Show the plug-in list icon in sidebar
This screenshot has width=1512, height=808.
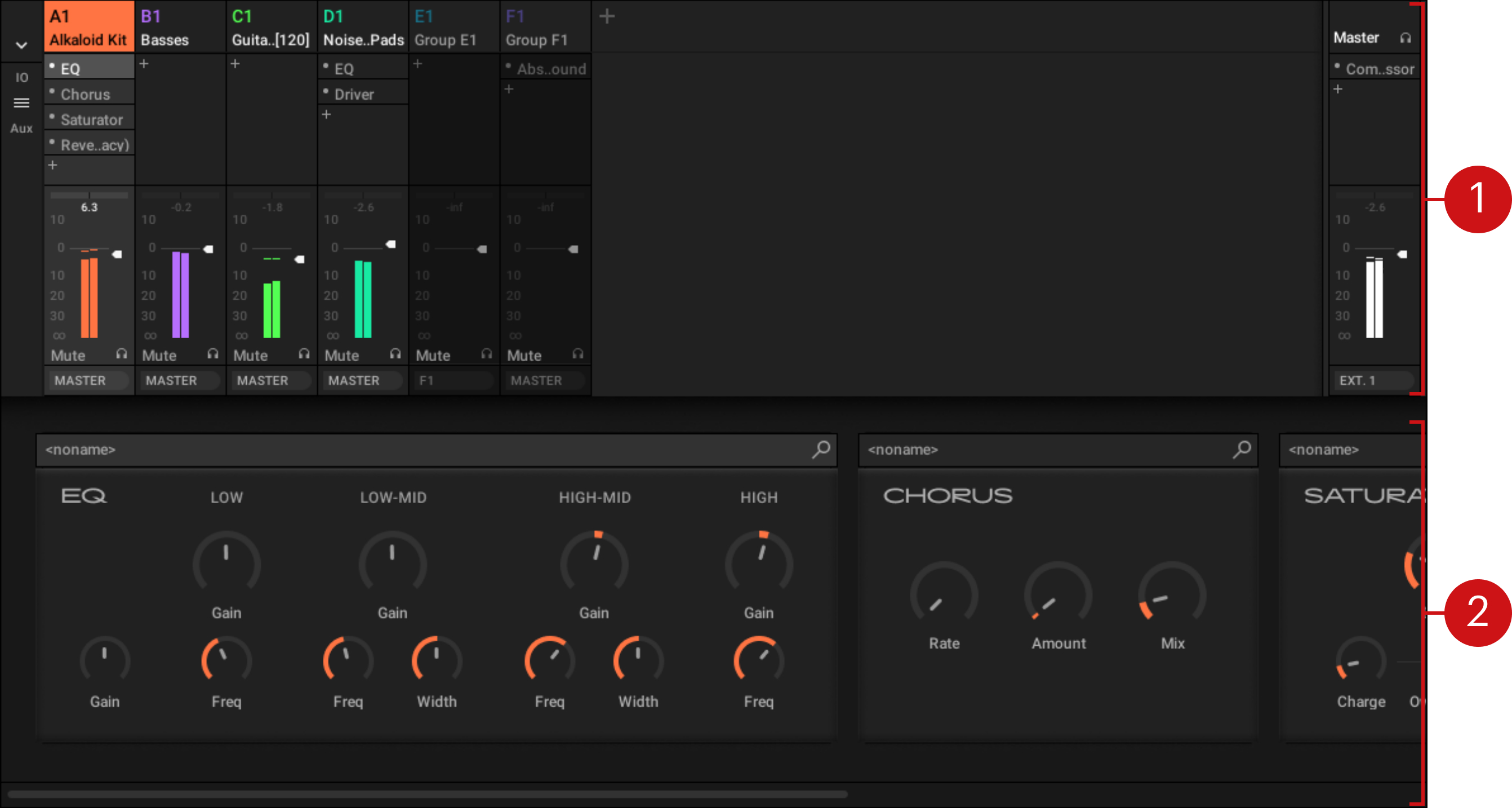[21, 103]
